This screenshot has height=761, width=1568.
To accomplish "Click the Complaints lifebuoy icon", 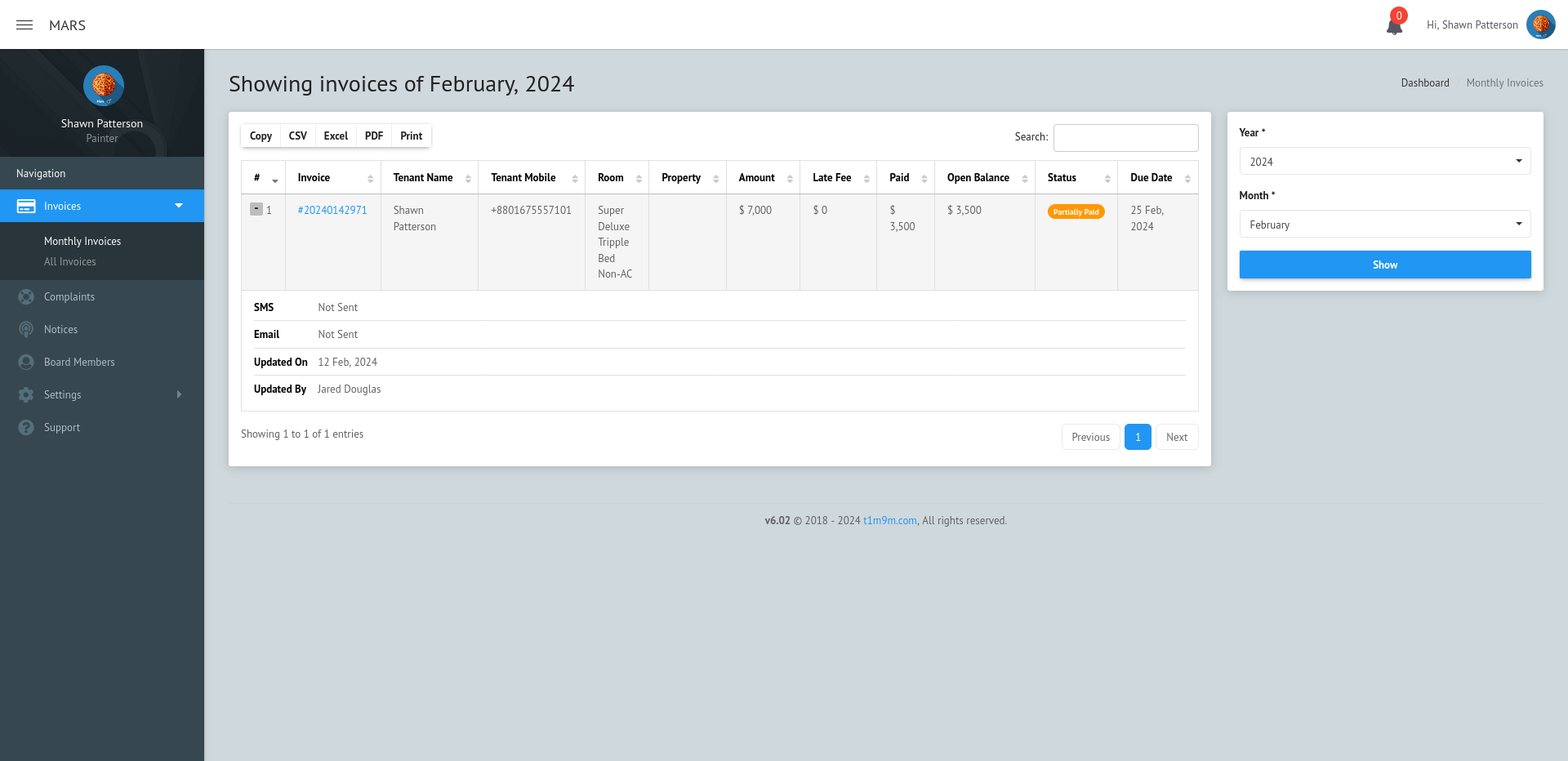I will click(26, 297).
